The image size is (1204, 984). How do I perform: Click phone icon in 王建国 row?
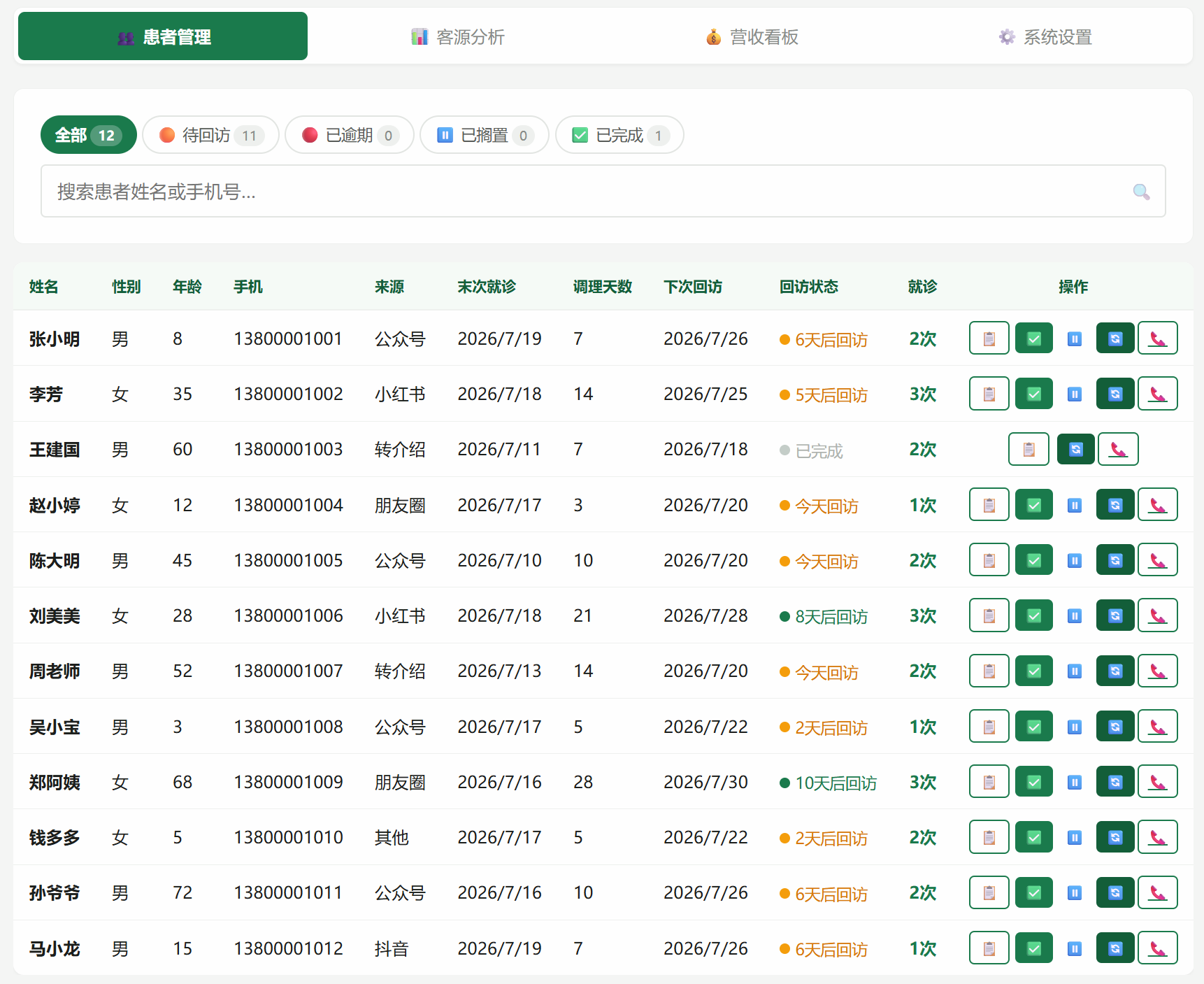(1118, 449)
